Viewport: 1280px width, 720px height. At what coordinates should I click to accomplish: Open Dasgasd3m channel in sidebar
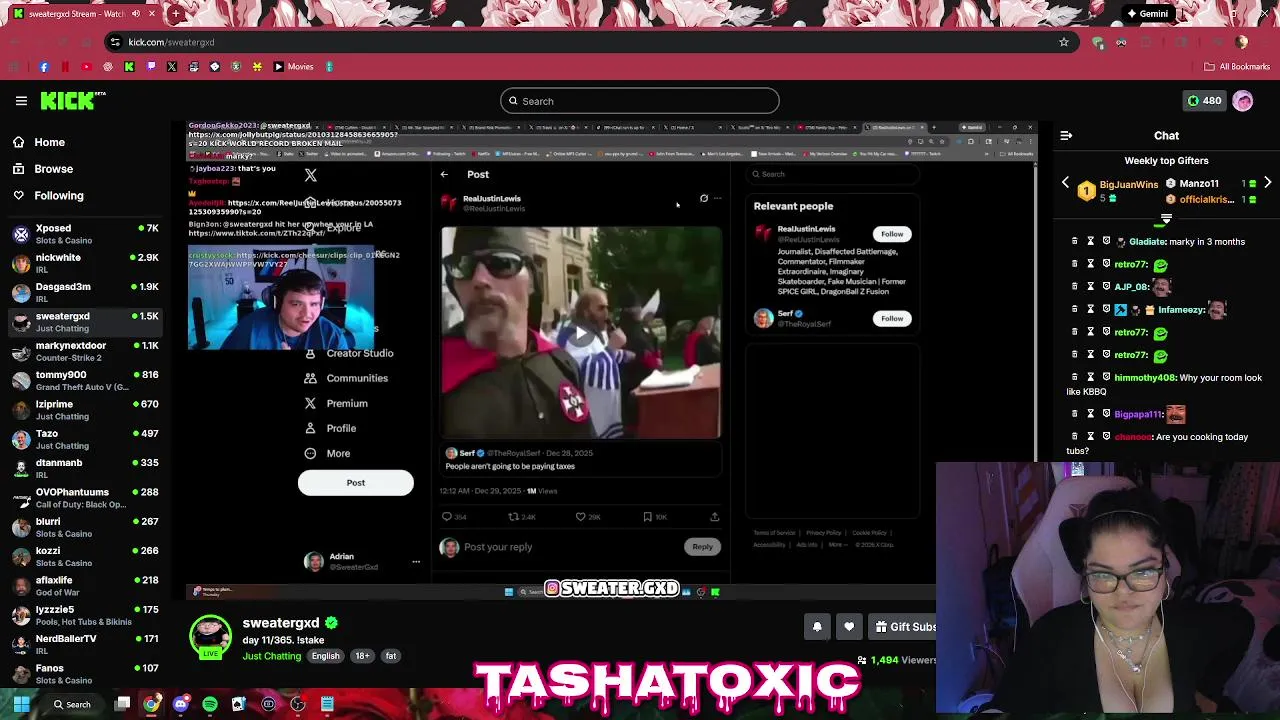(85, 292)
